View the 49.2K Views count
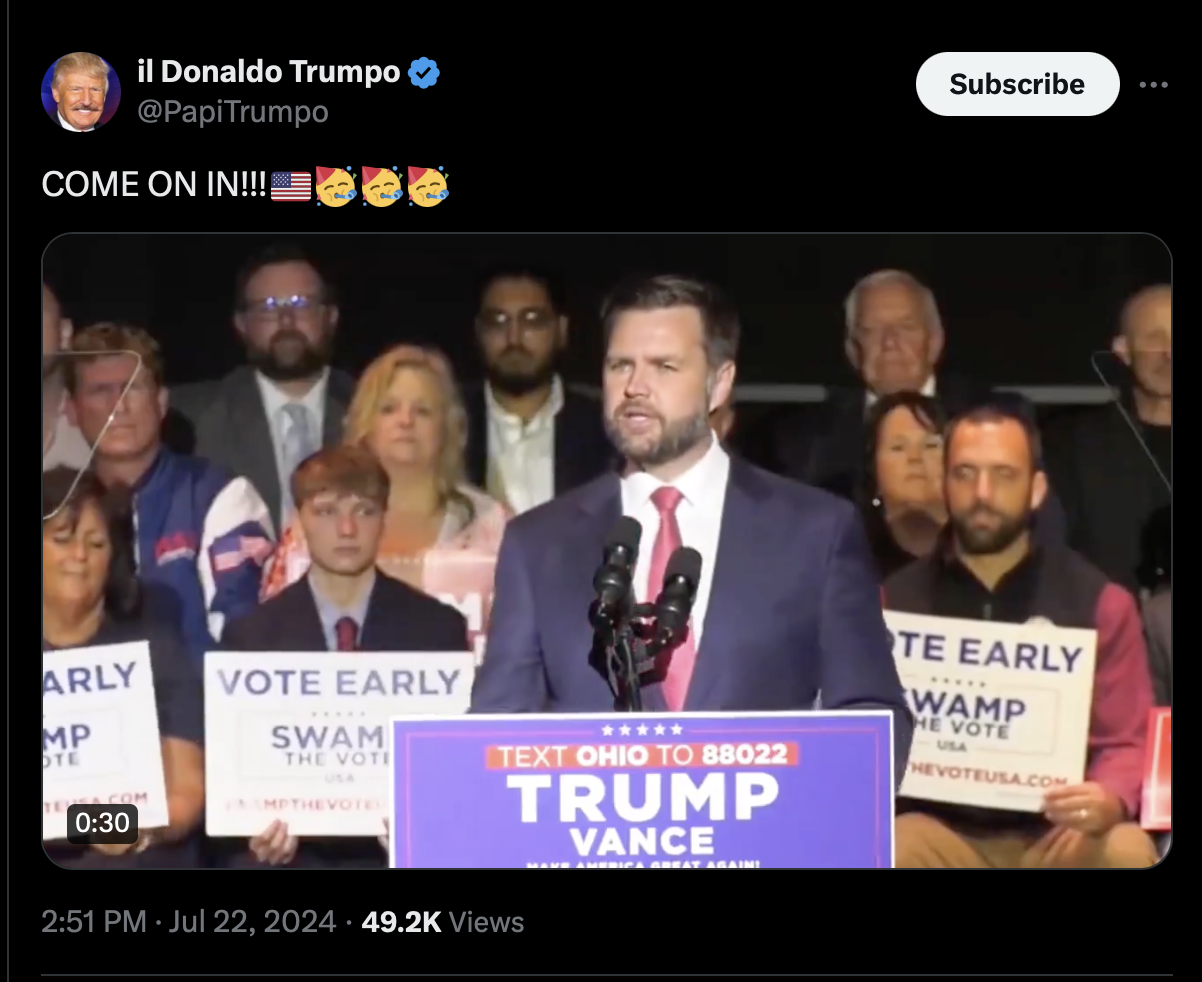Image resolution: width=1202 pixels, height=982 pixels. [x=442, y=921]
